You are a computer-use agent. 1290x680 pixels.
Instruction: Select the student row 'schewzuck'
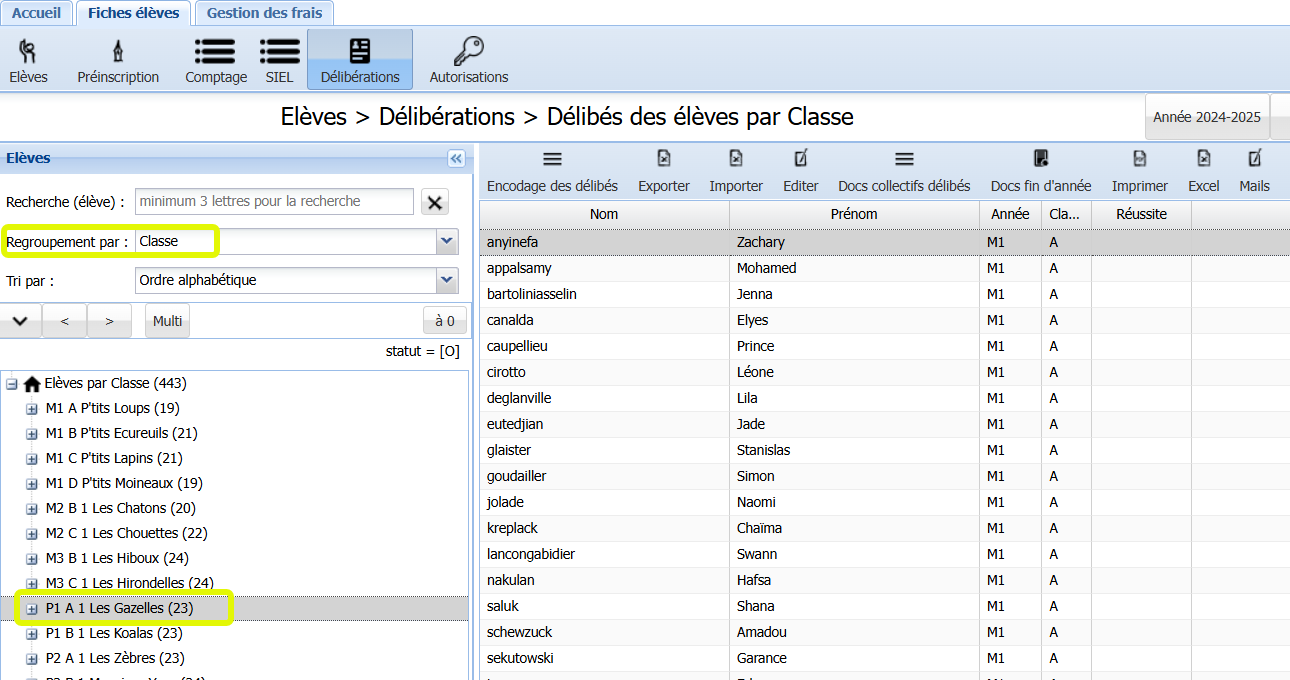click(885, 632)
